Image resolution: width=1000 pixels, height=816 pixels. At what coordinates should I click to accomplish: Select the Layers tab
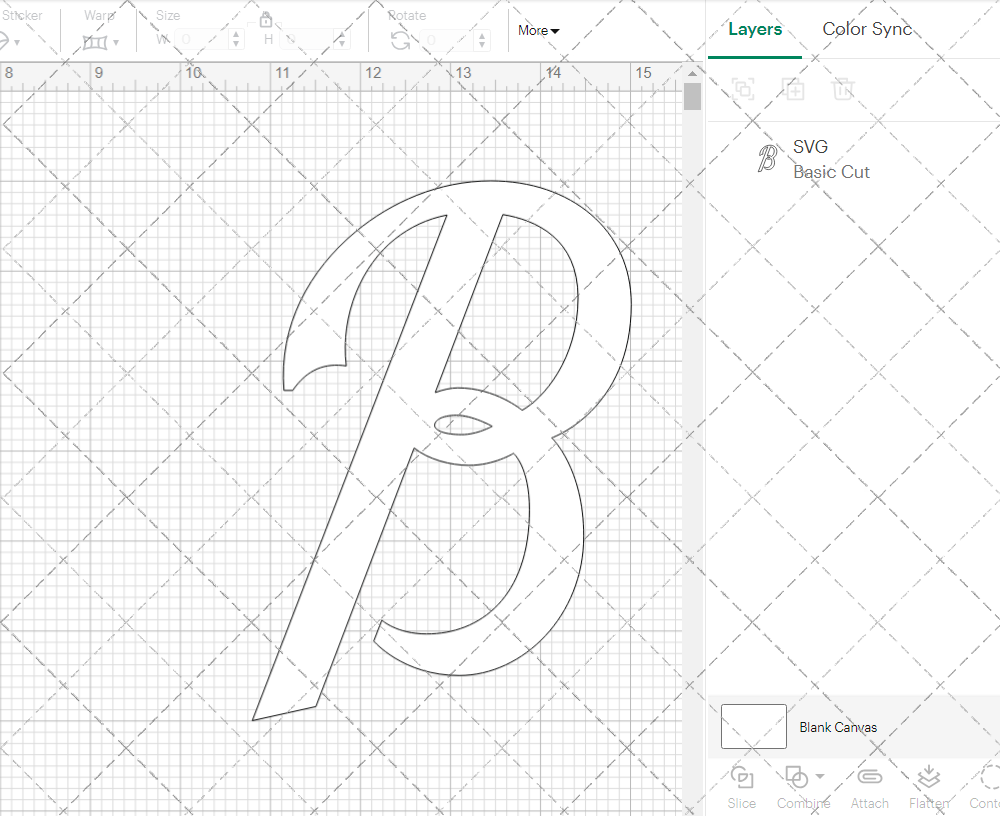point(755,29)
